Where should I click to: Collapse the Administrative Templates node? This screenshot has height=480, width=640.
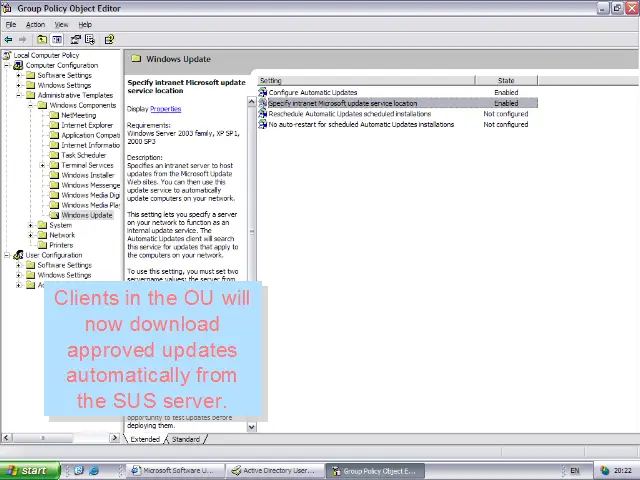pyautogui.click(x=18, y=95)
